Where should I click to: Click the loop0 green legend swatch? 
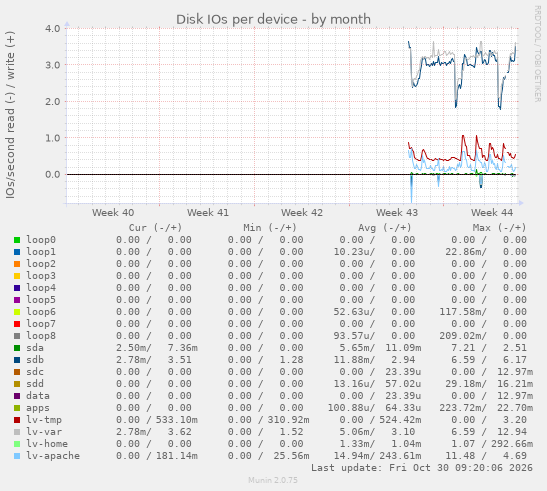tap(17, 240)
